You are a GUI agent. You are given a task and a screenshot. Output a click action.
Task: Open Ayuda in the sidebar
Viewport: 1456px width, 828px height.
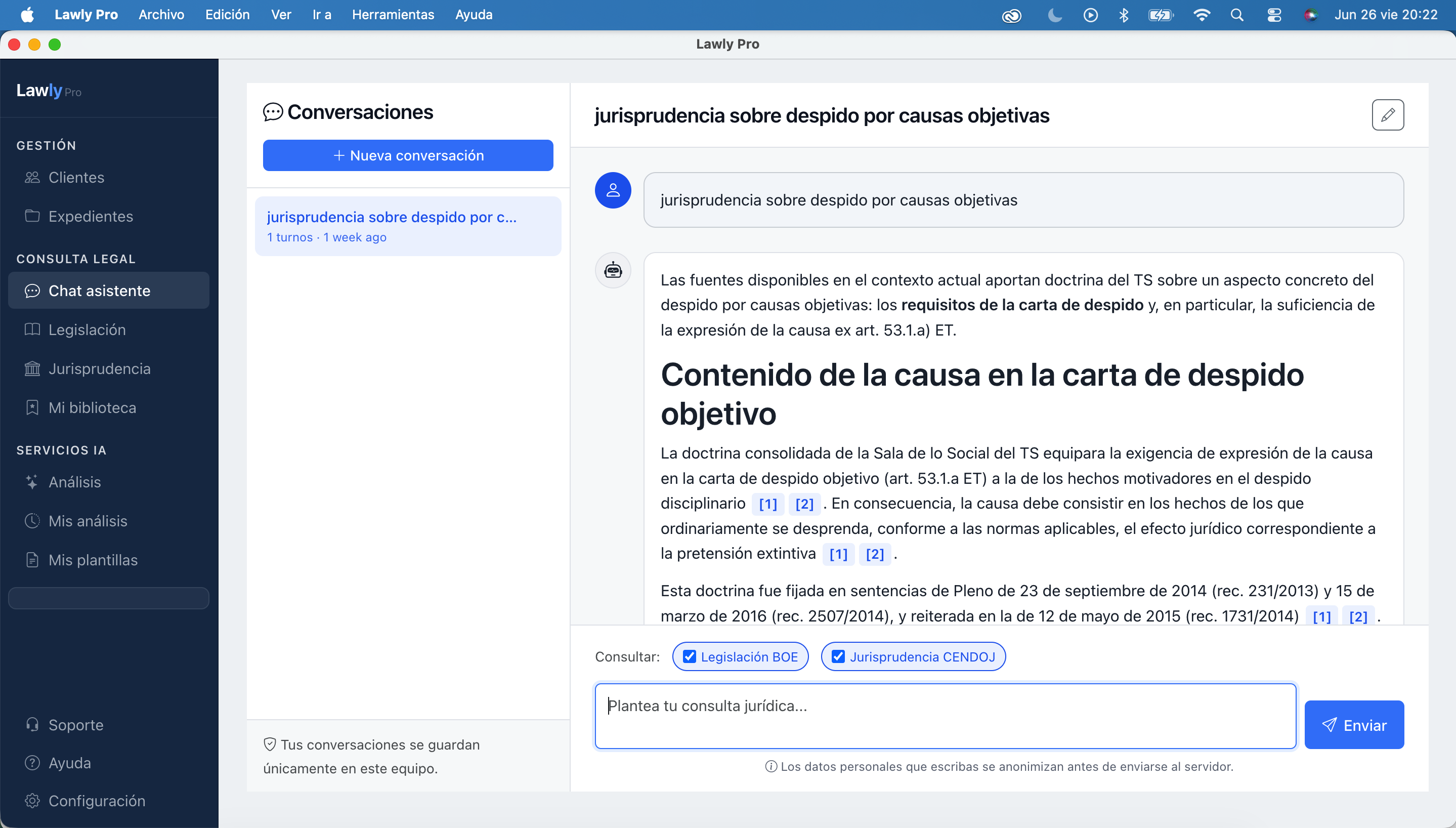(109, 763)
